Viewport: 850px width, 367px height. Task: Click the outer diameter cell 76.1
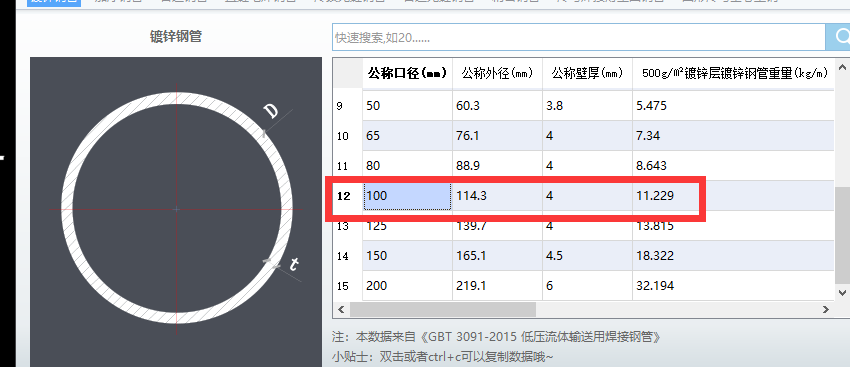(497, 136)
